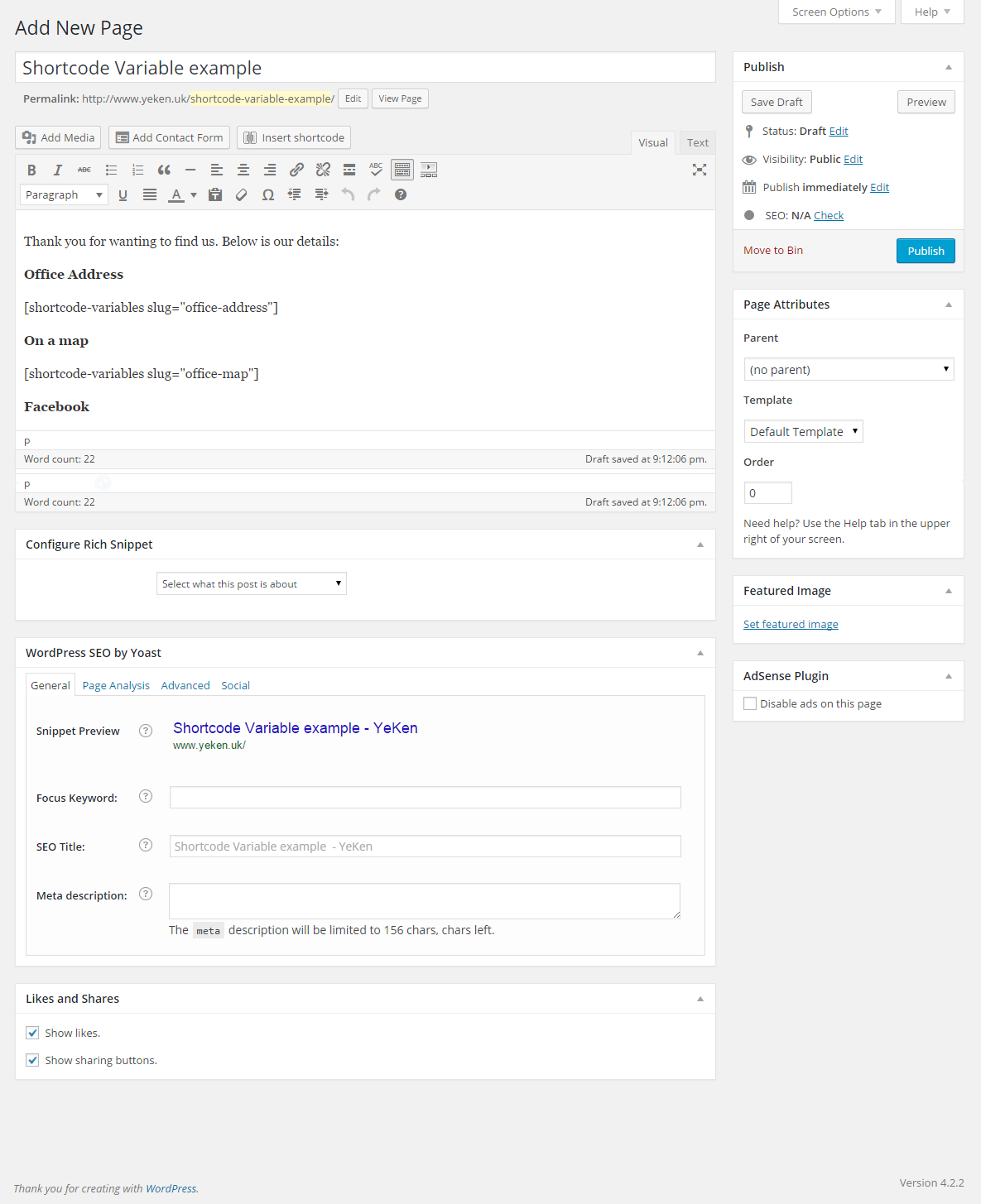981x1204 pixels.
Task: Open the Help tab
Action: pos(932,12)
